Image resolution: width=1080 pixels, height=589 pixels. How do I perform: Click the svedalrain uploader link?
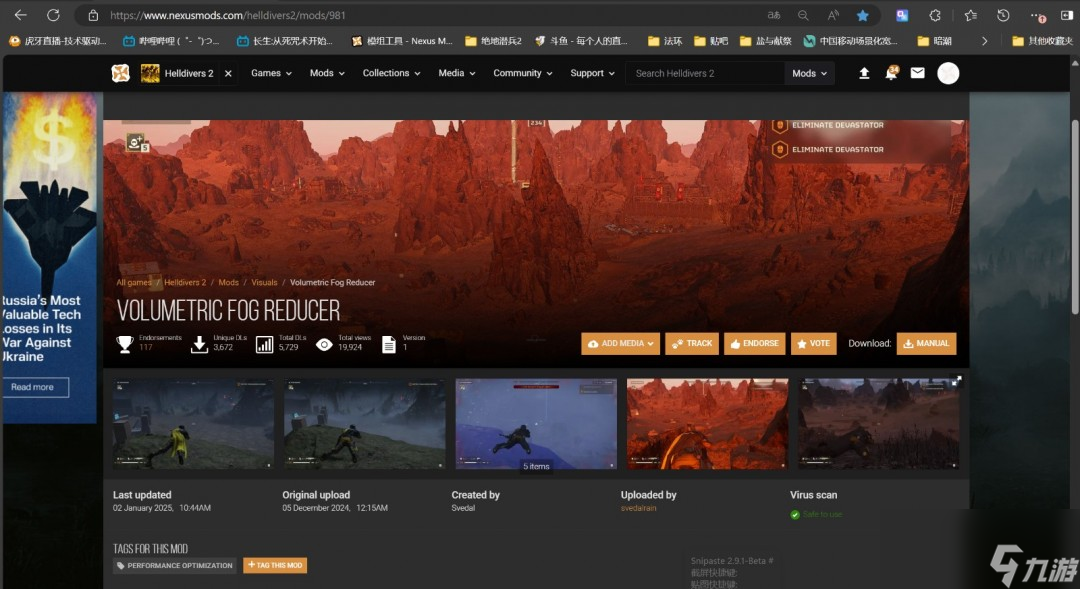[x=638, y=508]
